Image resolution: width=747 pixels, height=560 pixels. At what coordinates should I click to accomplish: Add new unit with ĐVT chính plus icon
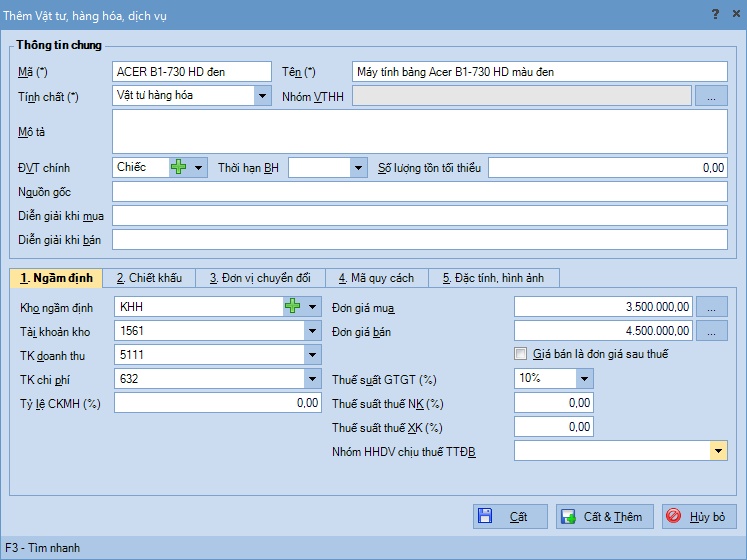click(179, 167)
